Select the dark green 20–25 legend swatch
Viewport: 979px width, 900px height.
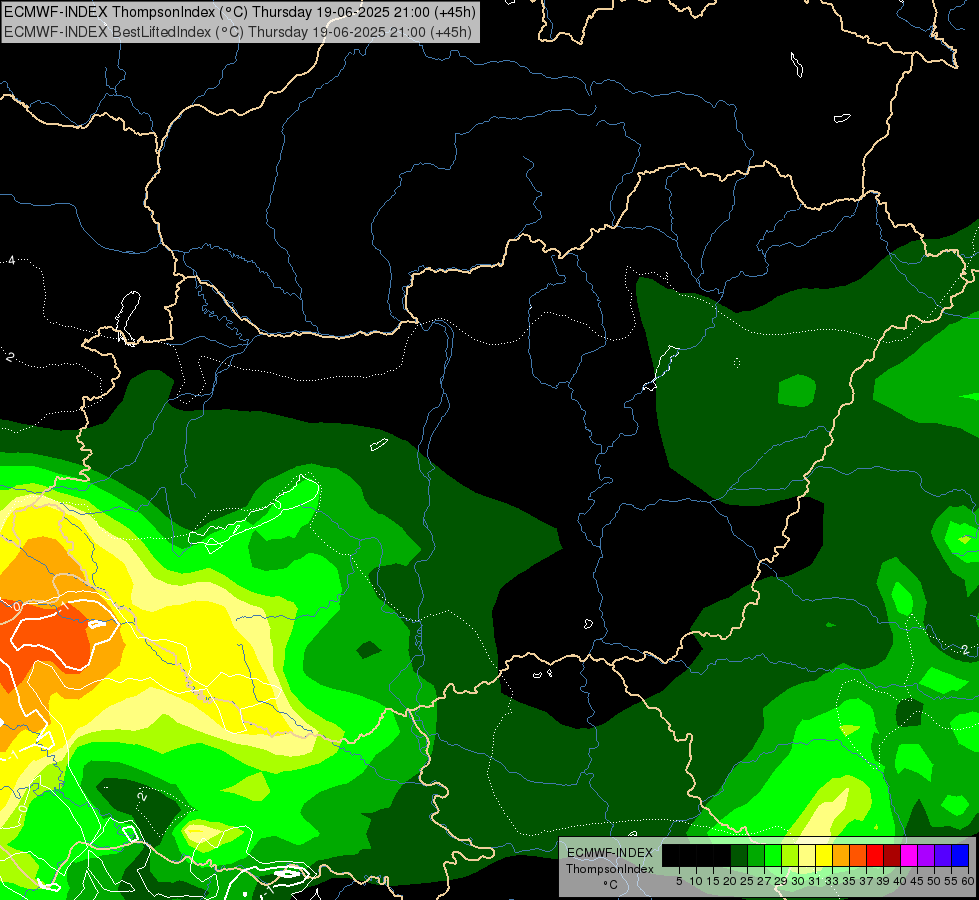(x=739, y=855)
